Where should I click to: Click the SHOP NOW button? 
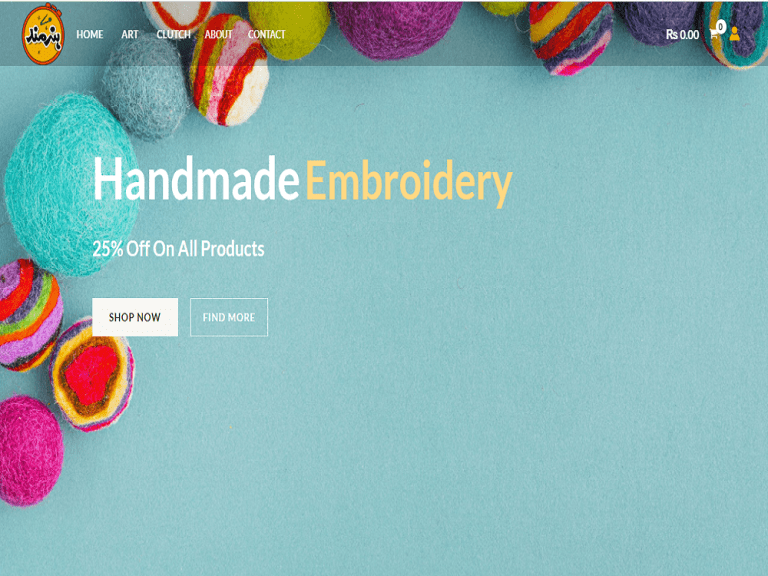[x=135, y=317]
